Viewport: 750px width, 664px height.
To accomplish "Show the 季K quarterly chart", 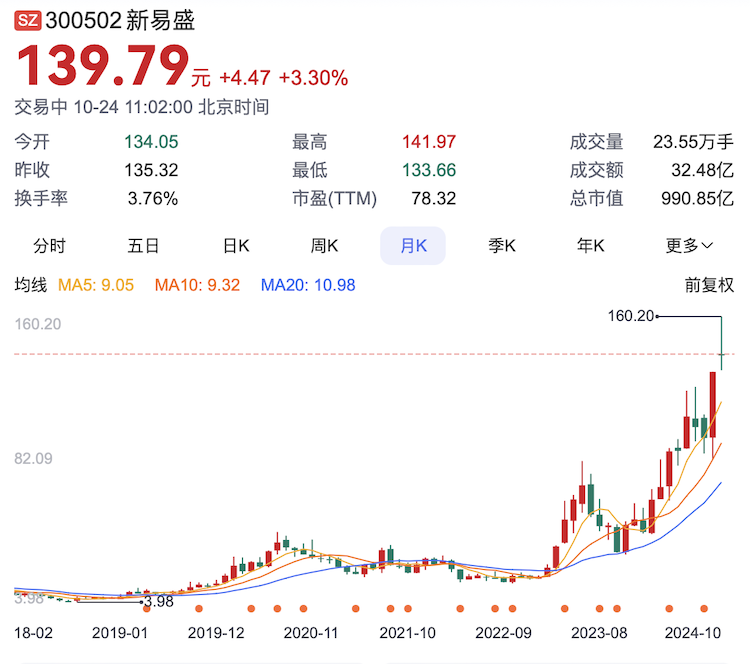I will 502,245.
